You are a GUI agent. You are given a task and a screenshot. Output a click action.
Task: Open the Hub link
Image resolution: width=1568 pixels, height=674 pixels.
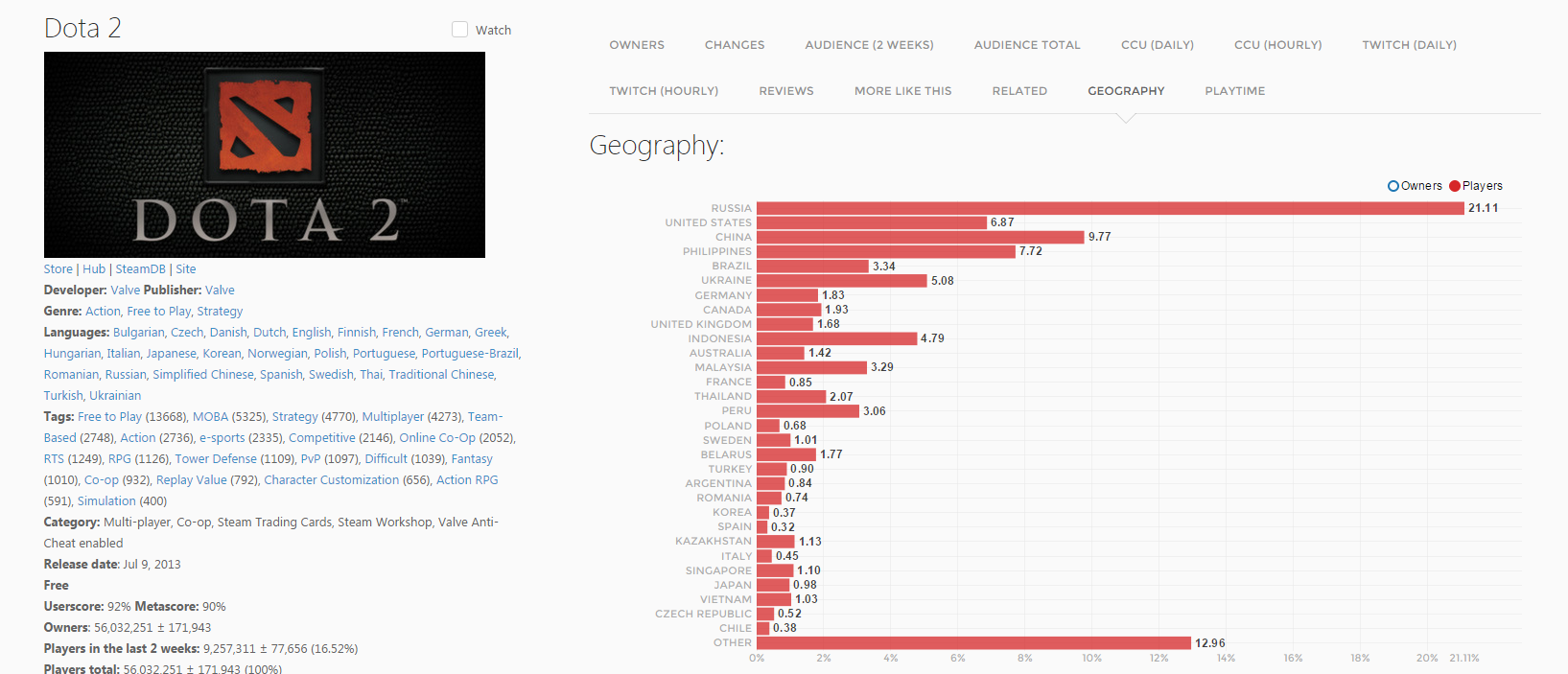pyautogui.click(x=94, y=269)
